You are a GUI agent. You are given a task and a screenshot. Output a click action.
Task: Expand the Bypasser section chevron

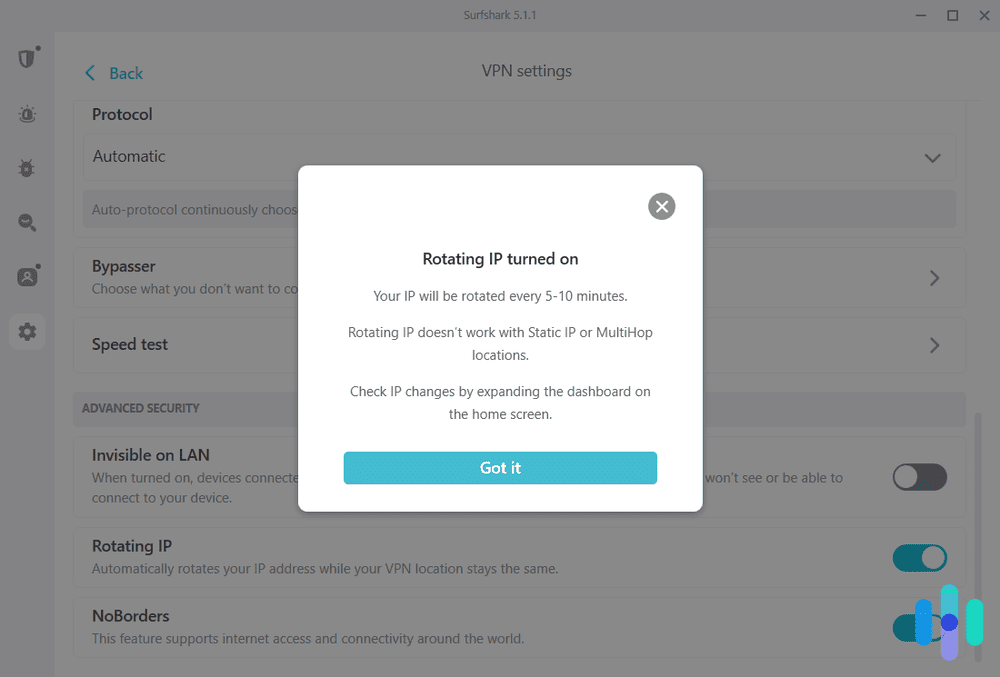click(934, 277)
